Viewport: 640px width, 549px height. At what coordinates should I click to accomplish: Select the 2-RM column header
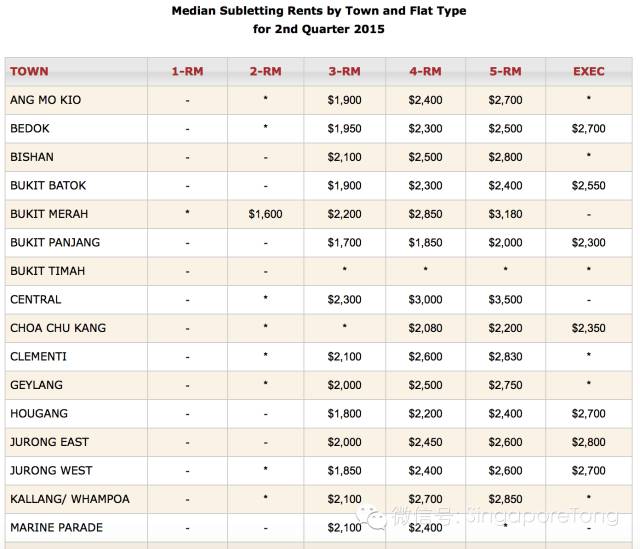pos(266,71)
